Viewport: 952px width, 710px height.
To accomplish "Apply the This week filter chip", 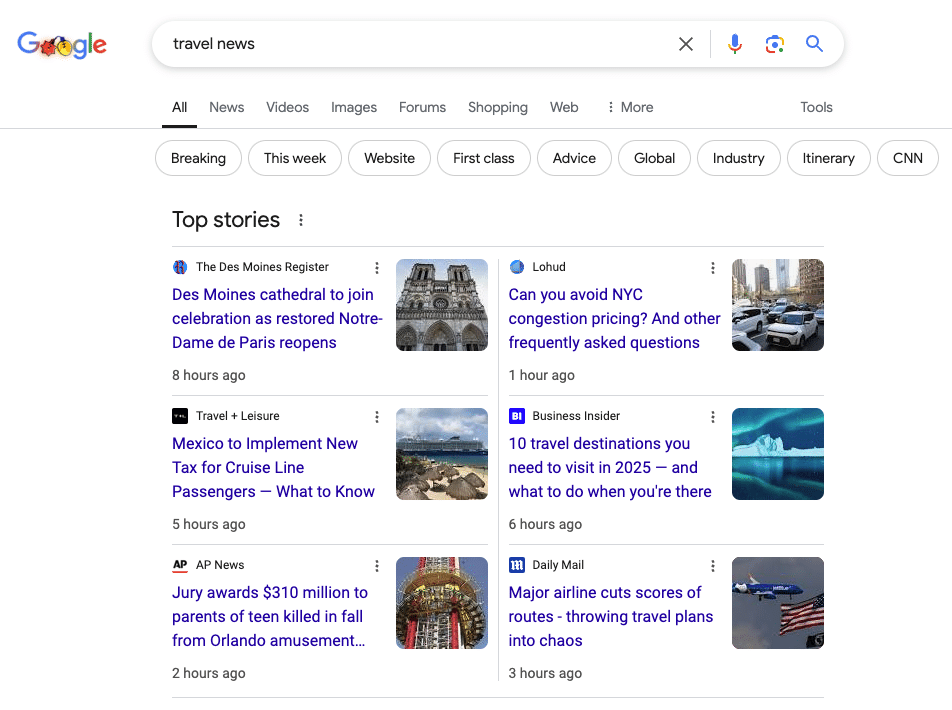I will [295, 159].
